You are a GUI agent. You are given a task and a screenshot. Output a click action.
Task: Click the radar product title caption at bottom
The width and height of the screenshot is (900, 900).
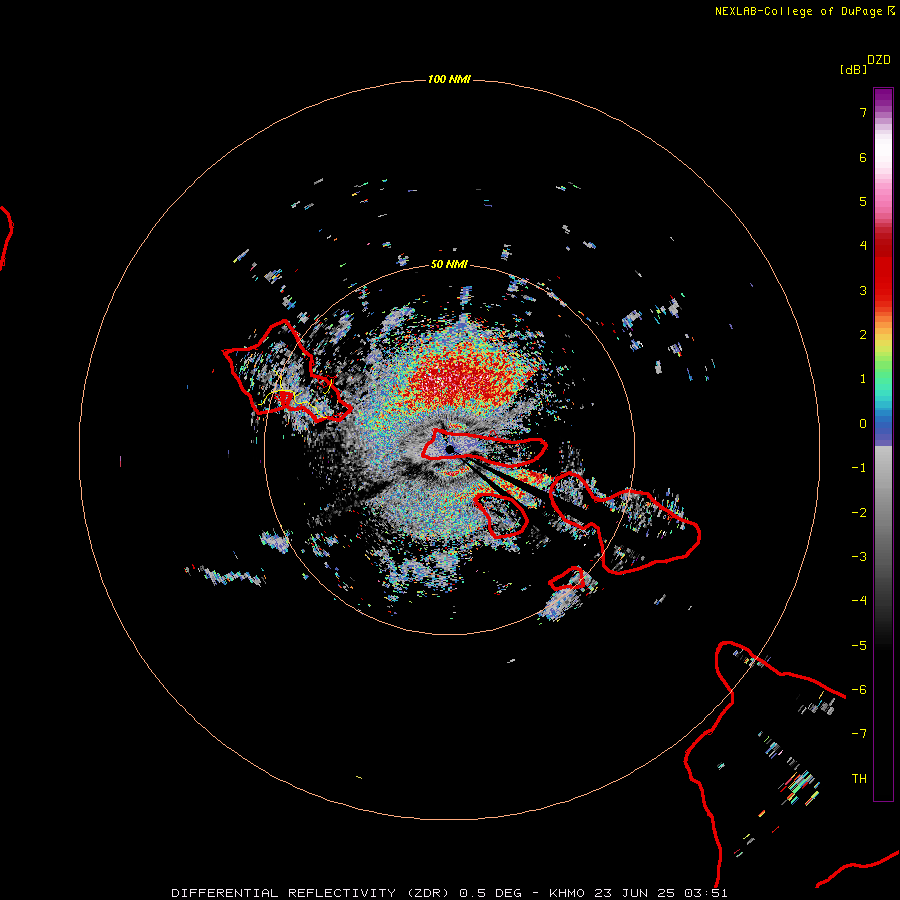click(449, 893)
